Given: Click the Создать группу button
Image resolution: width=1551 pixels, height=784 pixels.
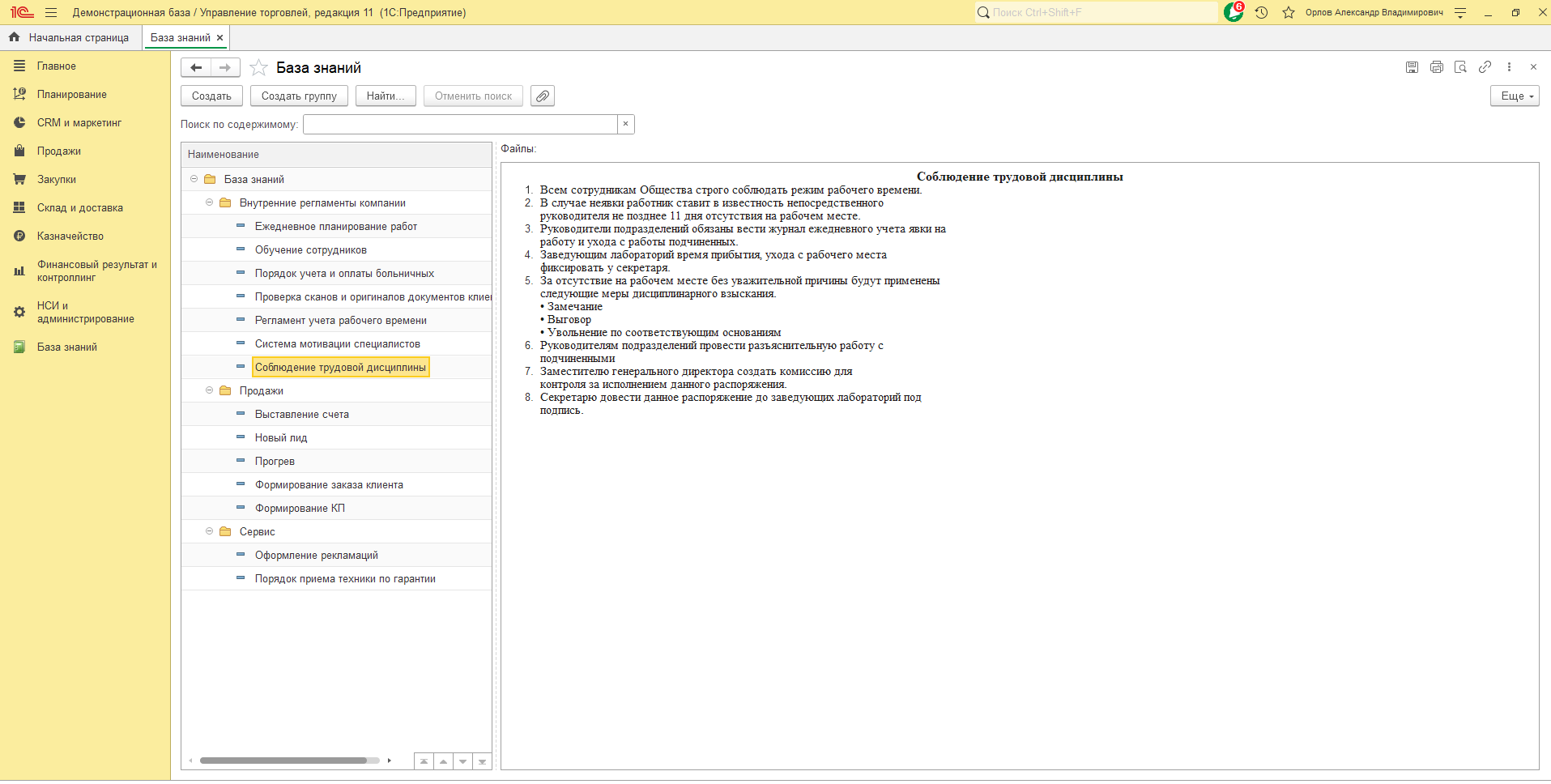Looking at the screenshot, I should pyautogui.click(x=299, y=96).
